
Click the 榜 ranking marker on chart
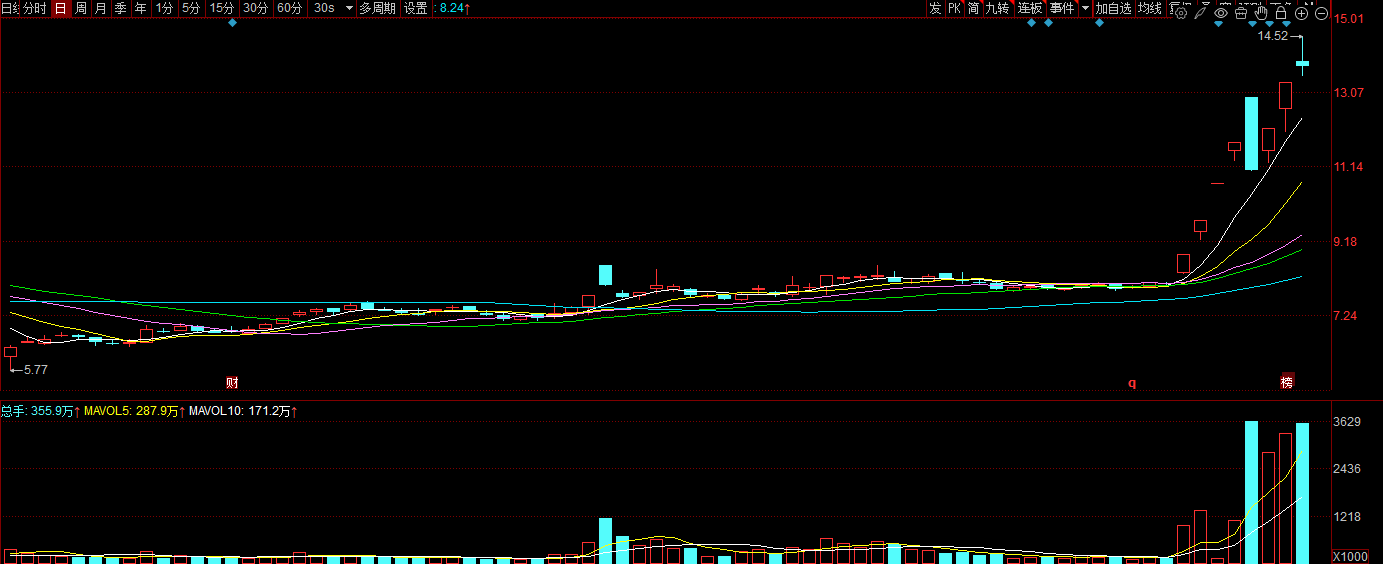pyautogui.click(x=1287, y=382)
